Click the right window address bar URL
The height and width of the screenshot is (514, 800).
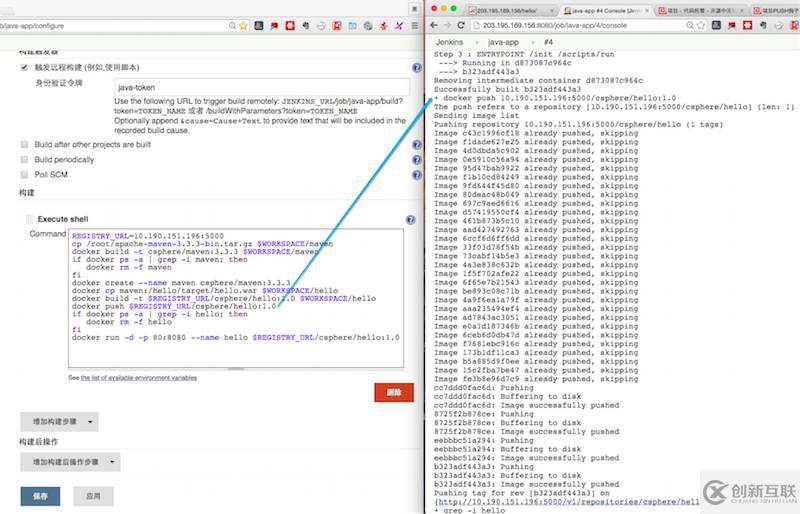555,25
